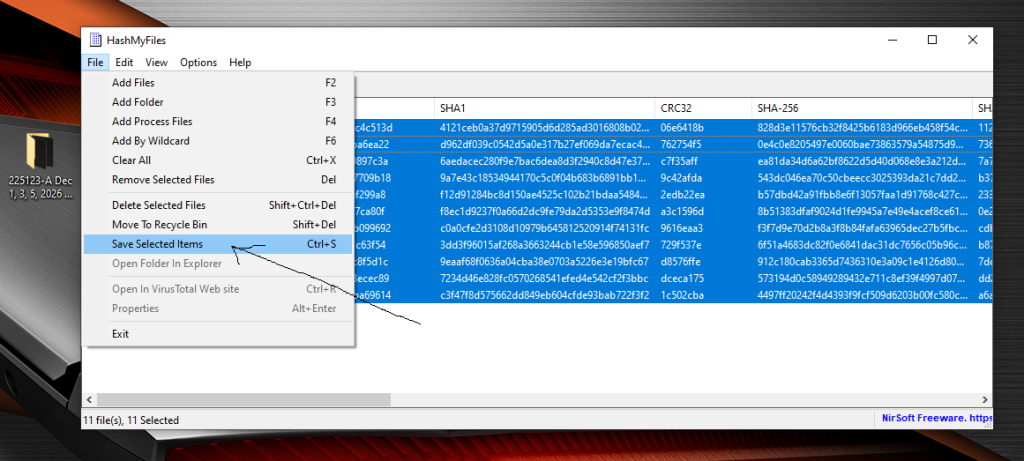Viewport: 1024px width, 461px height.
Task: Click CRC32 value 9c42afda
Action: click(x=682, y=178)
